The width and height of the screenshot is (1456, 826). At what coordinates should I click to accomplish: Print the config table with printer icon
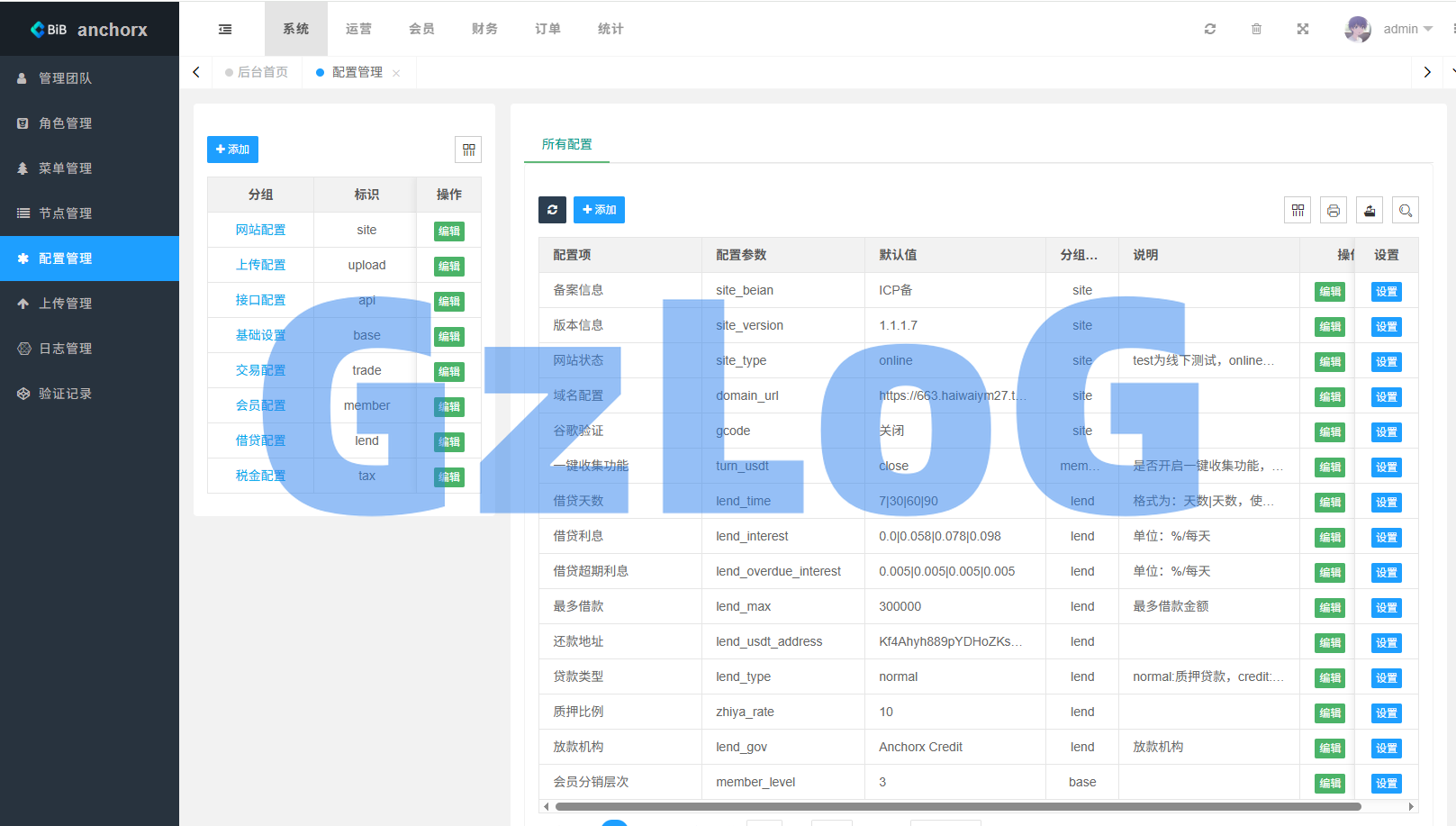click(x=1333, y=210)
